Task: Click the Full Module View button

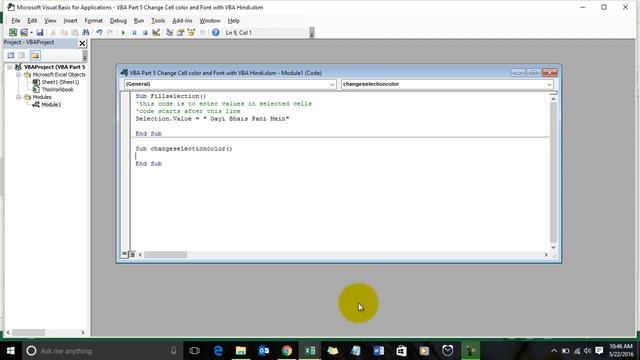Action: [x=132, y=254]
